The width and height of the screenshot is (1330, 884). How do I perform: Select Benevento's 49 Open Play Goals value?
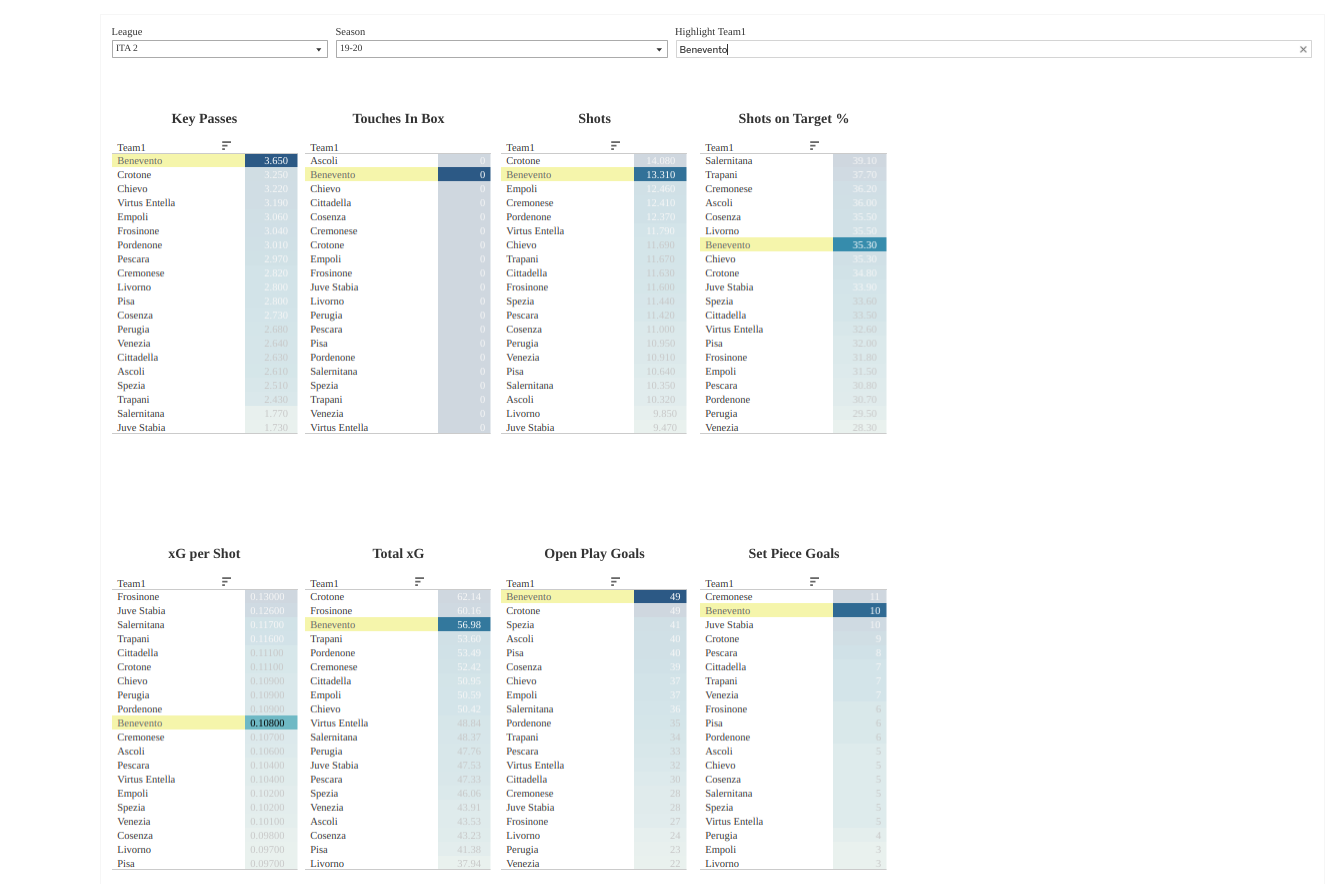coord(660,597)
